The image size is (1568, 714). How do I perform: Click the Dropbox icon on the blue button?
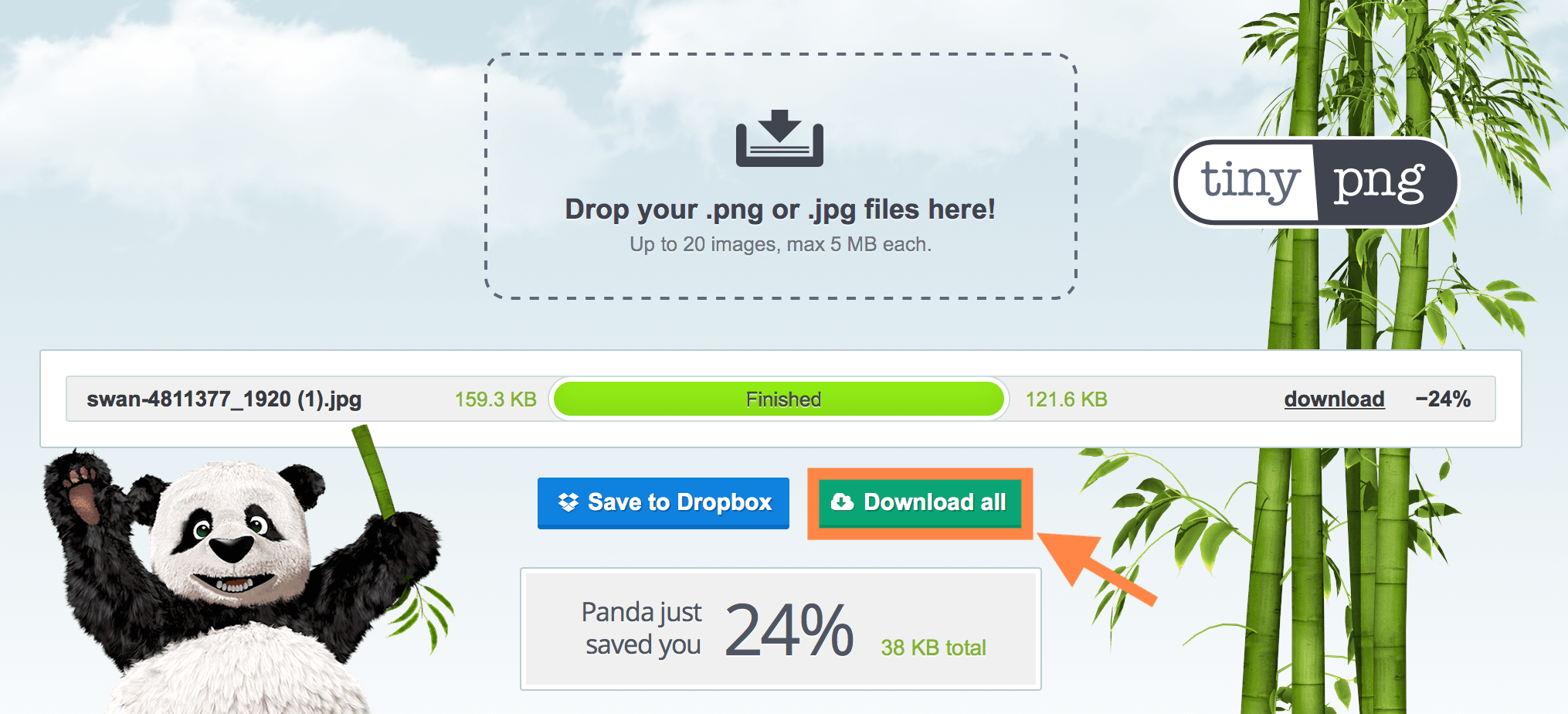click(x=568, y=502)
